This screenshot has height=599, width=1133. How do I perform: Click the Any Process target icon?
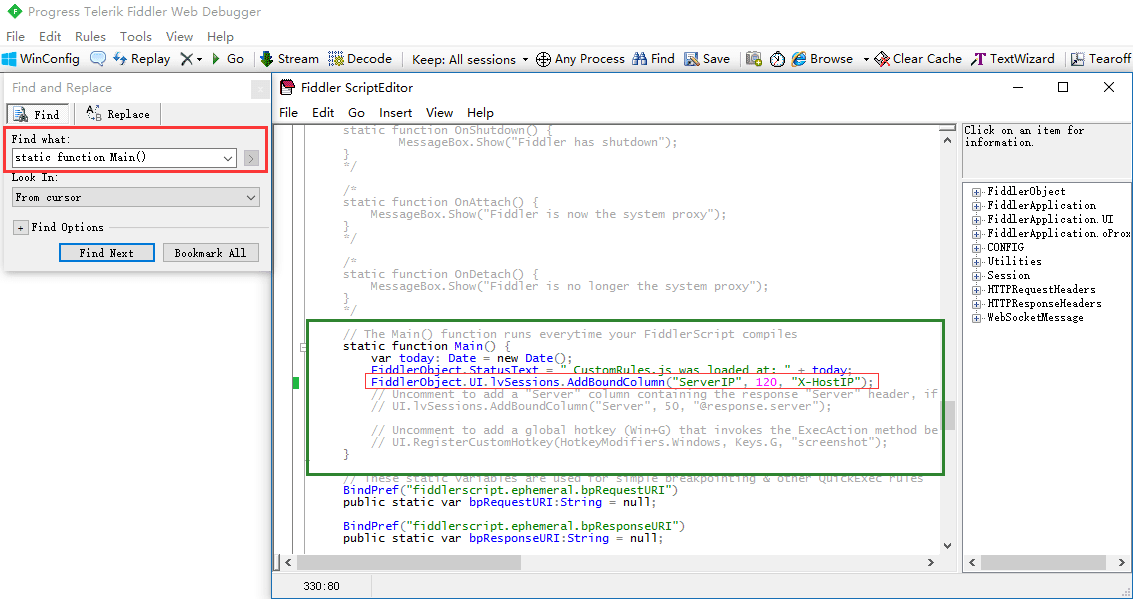pos(543,59)
